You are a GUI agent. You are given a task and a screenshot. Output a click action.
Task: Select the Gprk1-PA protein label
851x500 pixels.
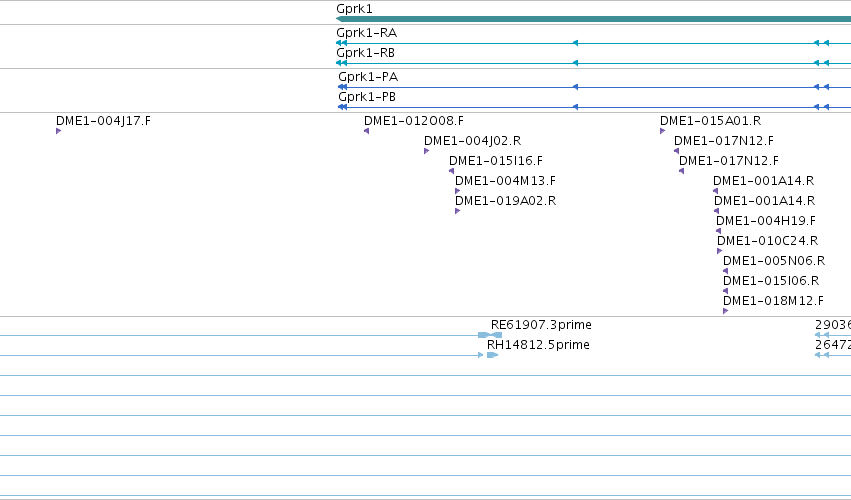(368, 77)
